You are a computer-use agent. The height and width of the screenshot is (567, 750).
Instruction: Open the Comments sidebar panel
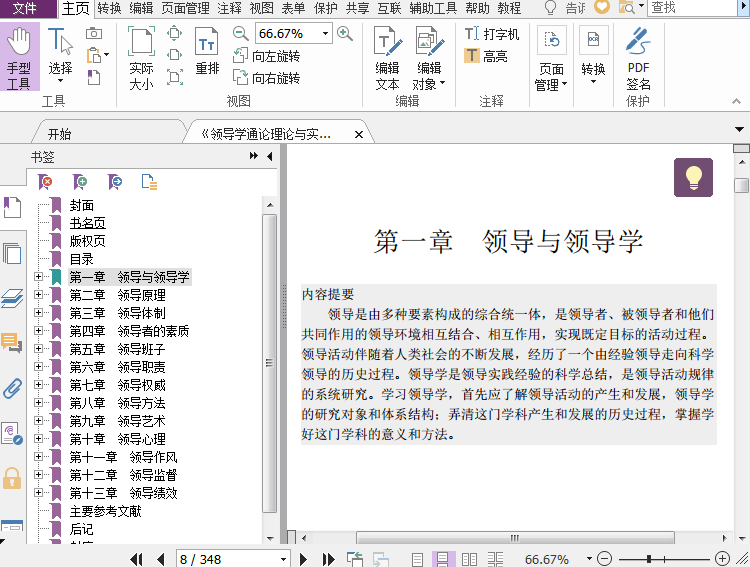click(x=12, y=343)
